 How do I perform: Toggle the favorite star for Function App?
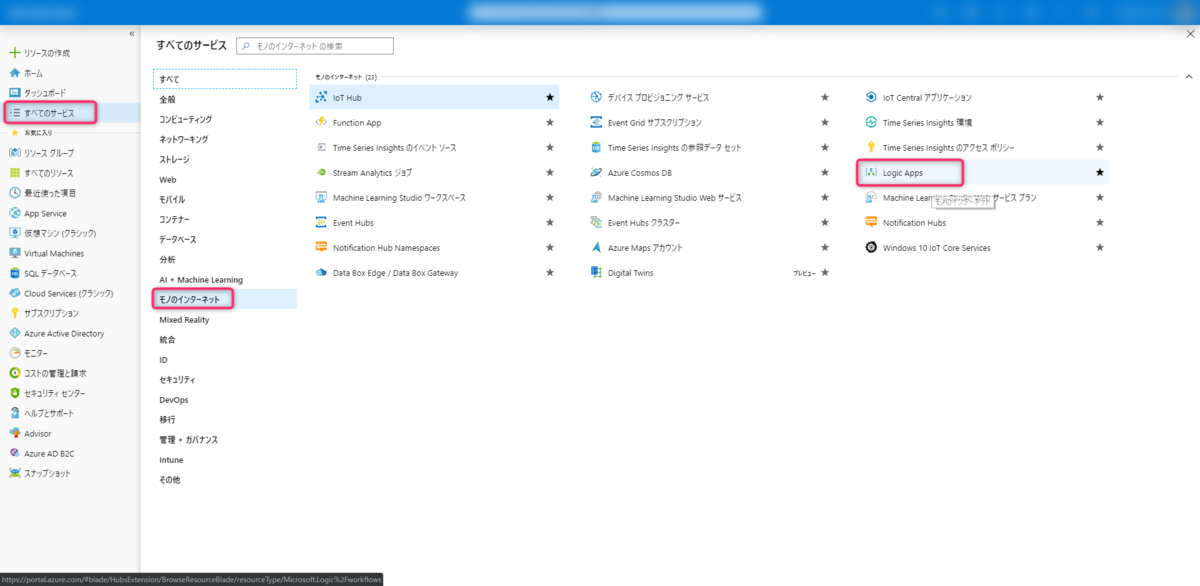click(x=549, y=122)
